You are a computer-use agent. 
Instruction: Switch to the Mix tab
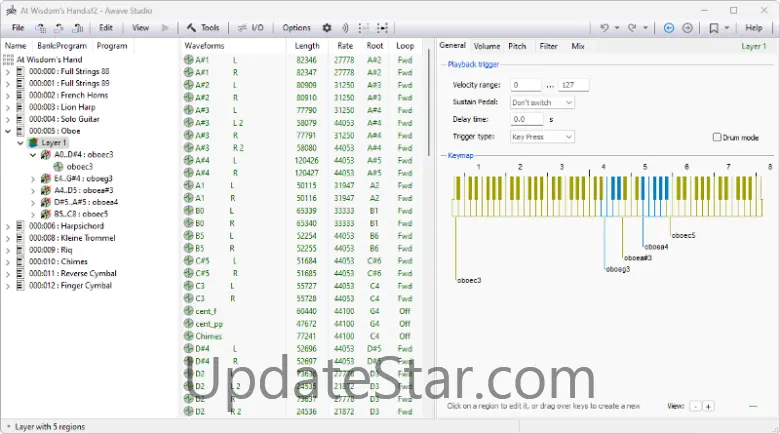pyautogui.click(x=578, y=46)
